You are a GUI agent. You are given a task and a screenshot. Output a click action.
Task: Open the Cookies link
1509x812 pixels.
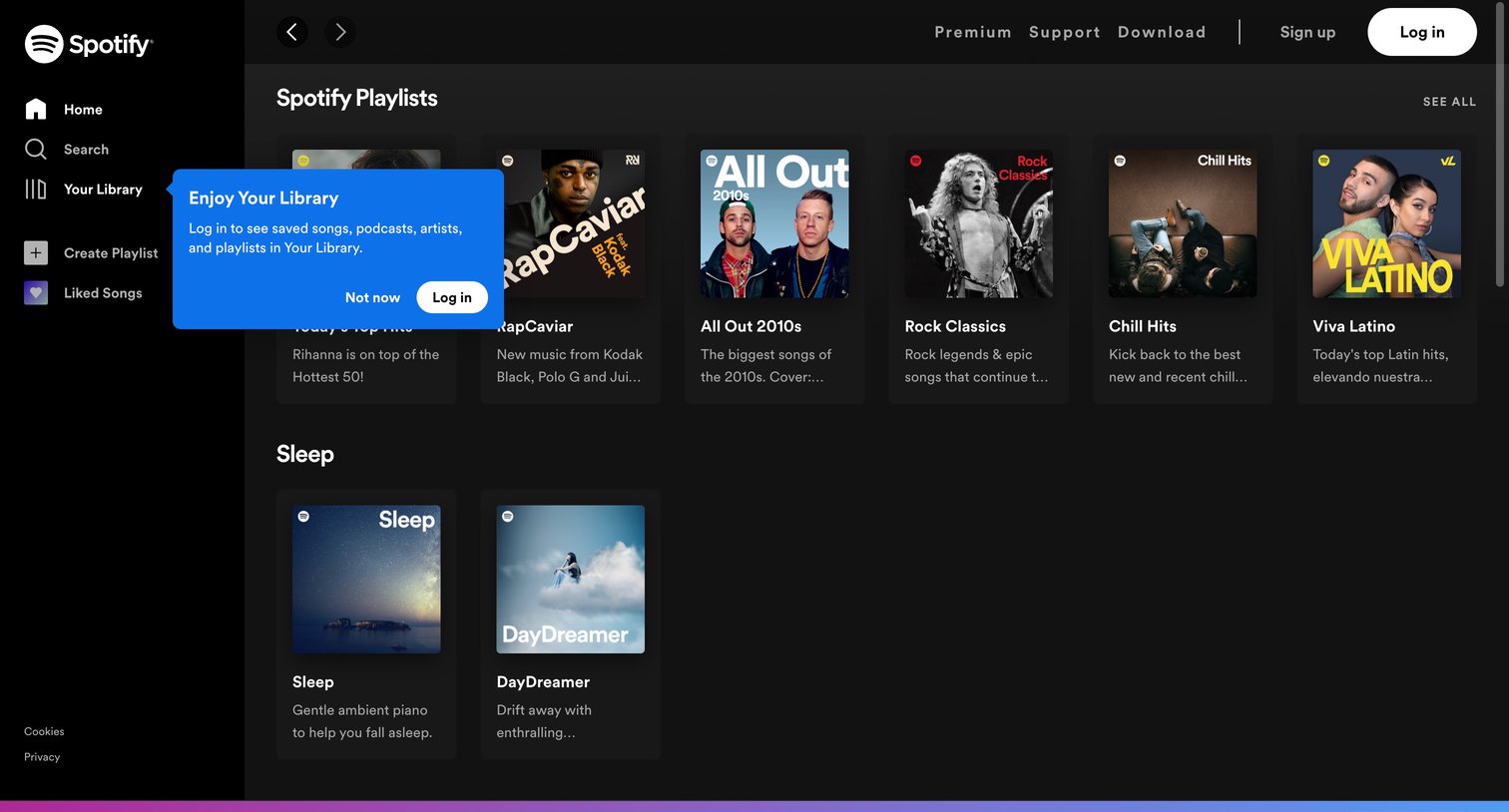coord(44,731)
